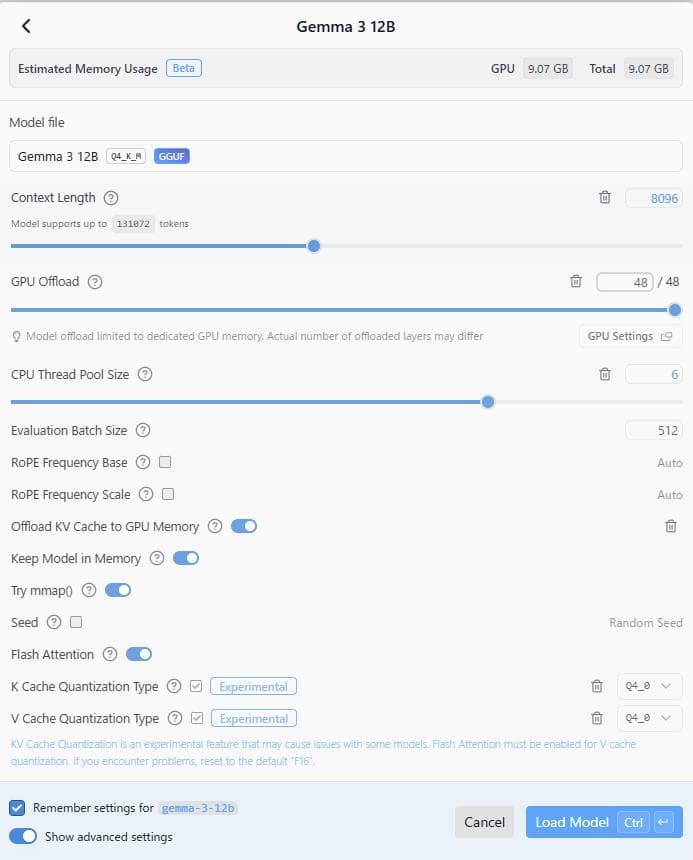Screen dimensions: 693x860
Task: Click the GPU Offload slider handle
Action: [x=675, y=310]
